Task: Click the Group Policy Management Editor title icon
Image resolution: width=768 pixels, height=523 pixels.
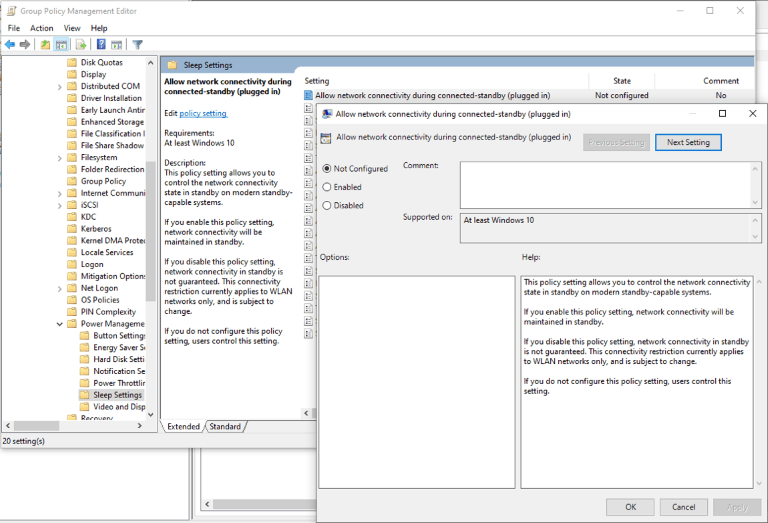Action: point(11,11)
